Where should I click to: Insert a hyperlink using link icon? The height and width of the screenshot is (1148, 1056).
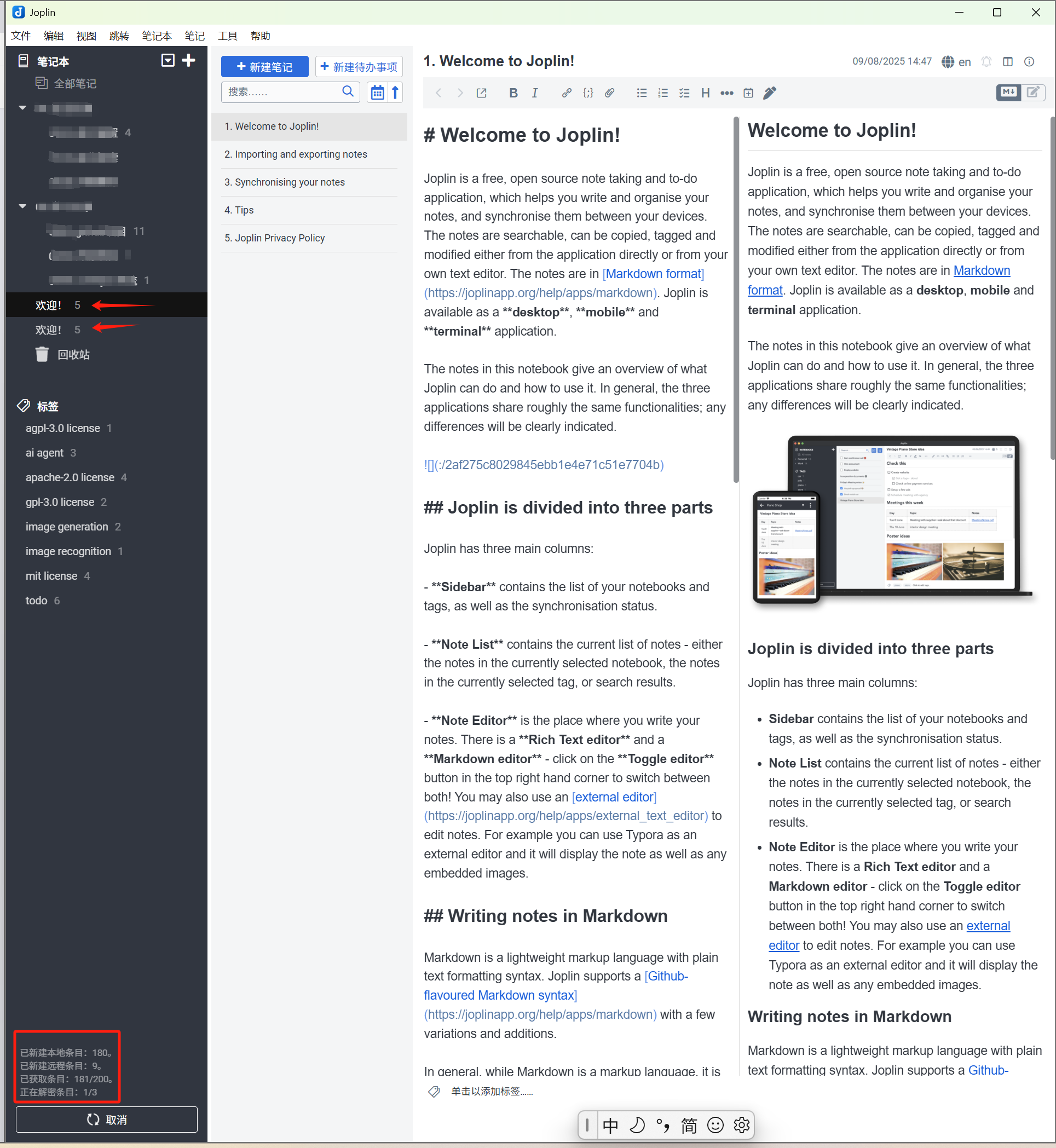[566, 93]
